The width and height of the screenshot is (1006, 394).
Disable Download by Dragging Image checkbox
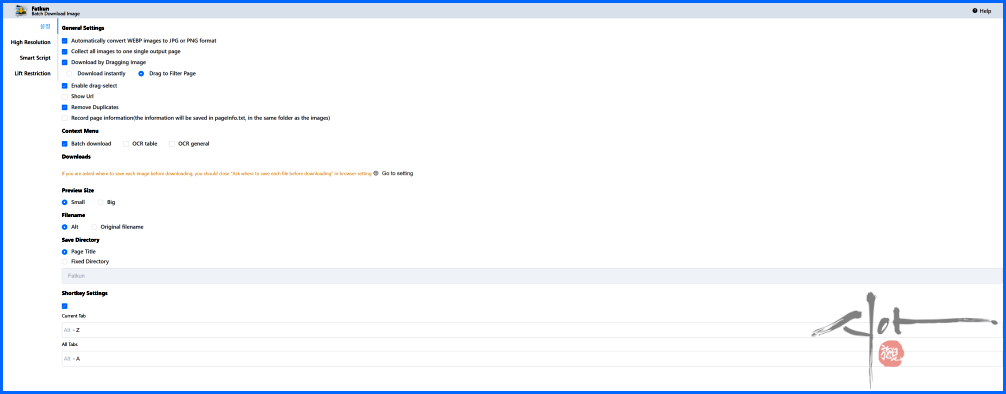coord(64,62)
